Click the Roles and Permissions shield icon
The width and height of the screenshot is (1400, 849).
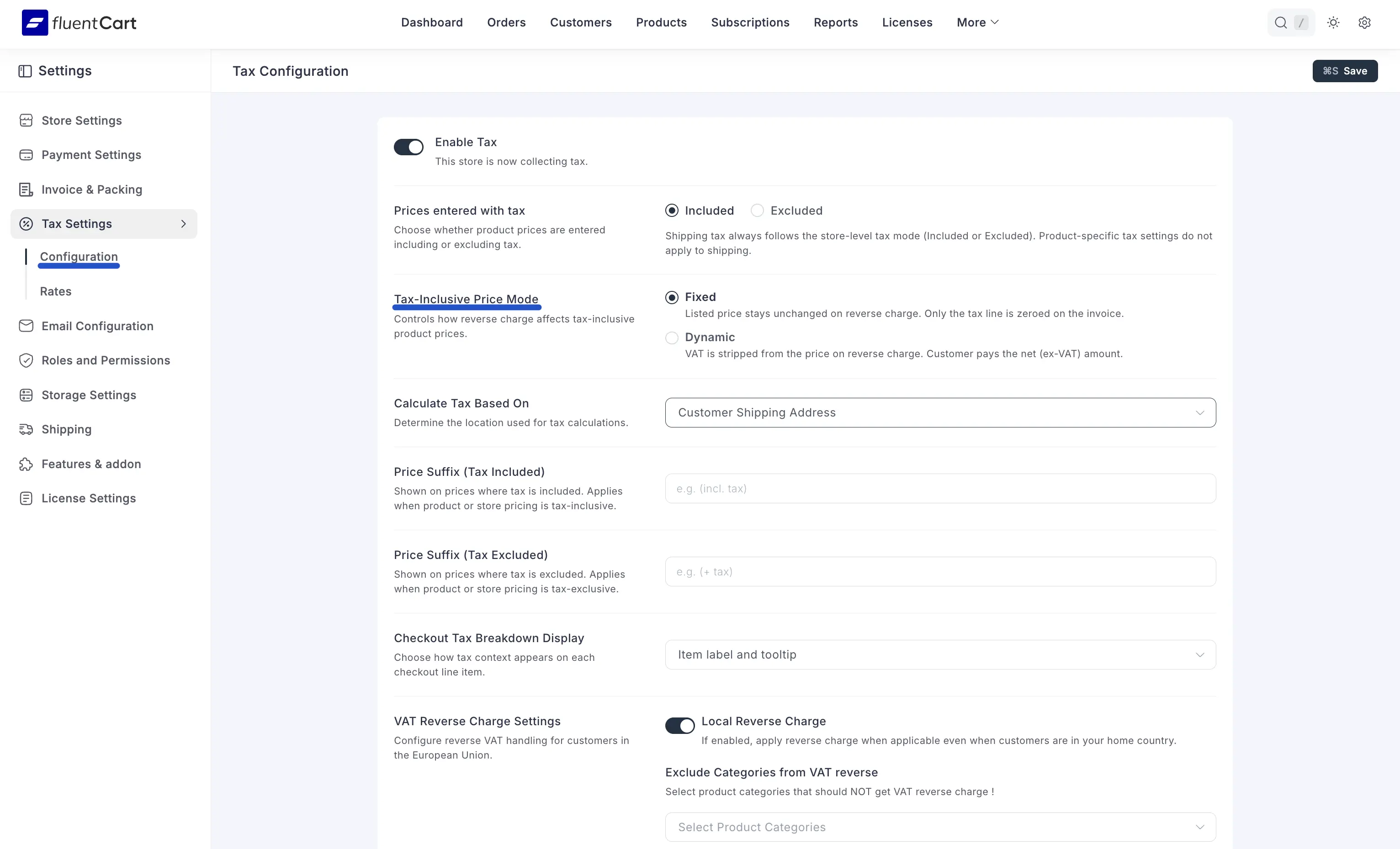point(26,361)
